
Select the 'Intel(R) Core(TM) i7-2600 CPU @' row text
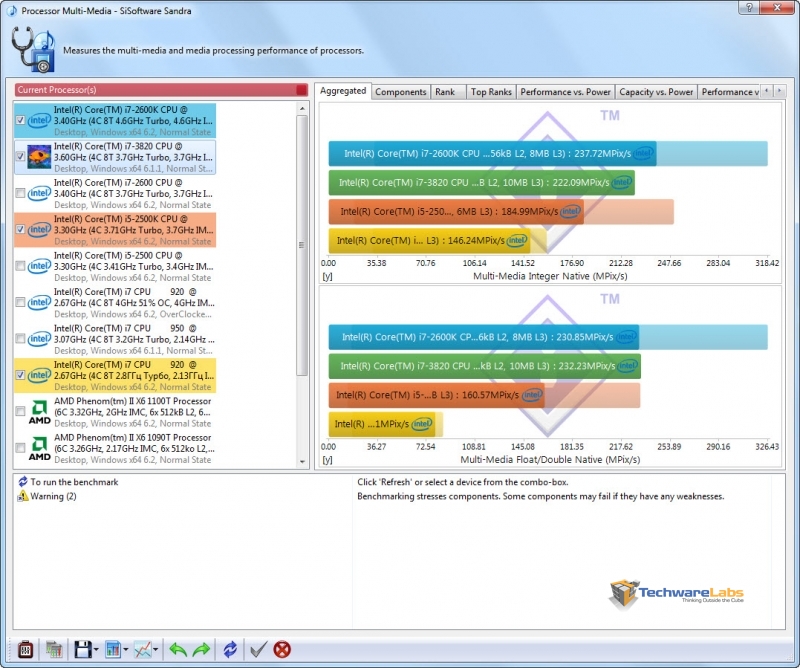(118, 183)
